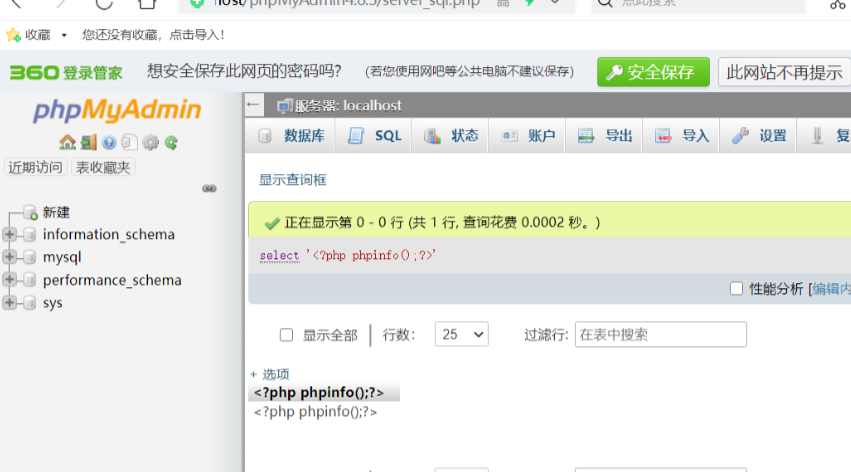
Task: Open the 行数 25 dropdown
Action: point(461,334)
